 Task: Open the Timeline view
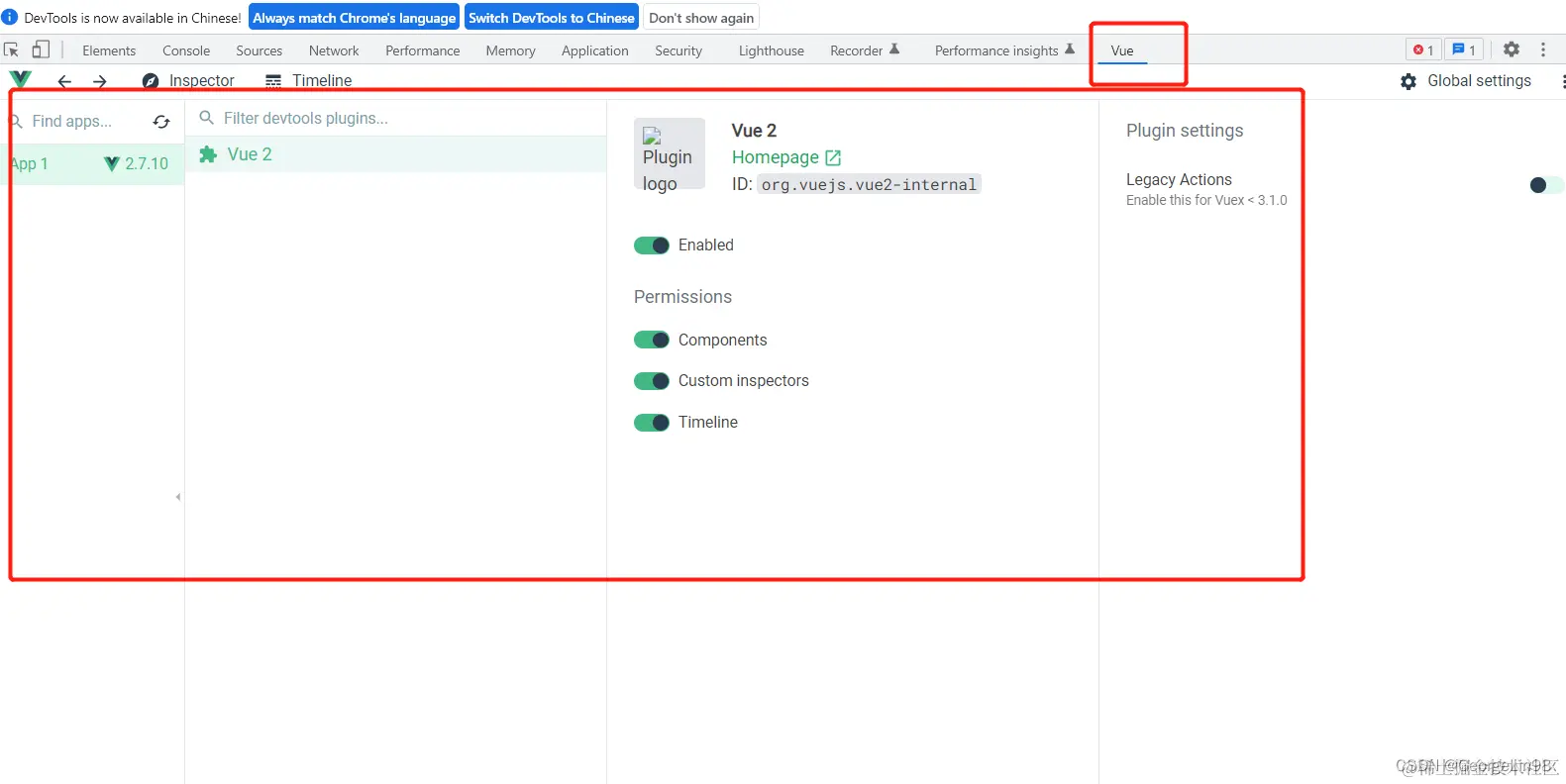(x=308, y=81)
